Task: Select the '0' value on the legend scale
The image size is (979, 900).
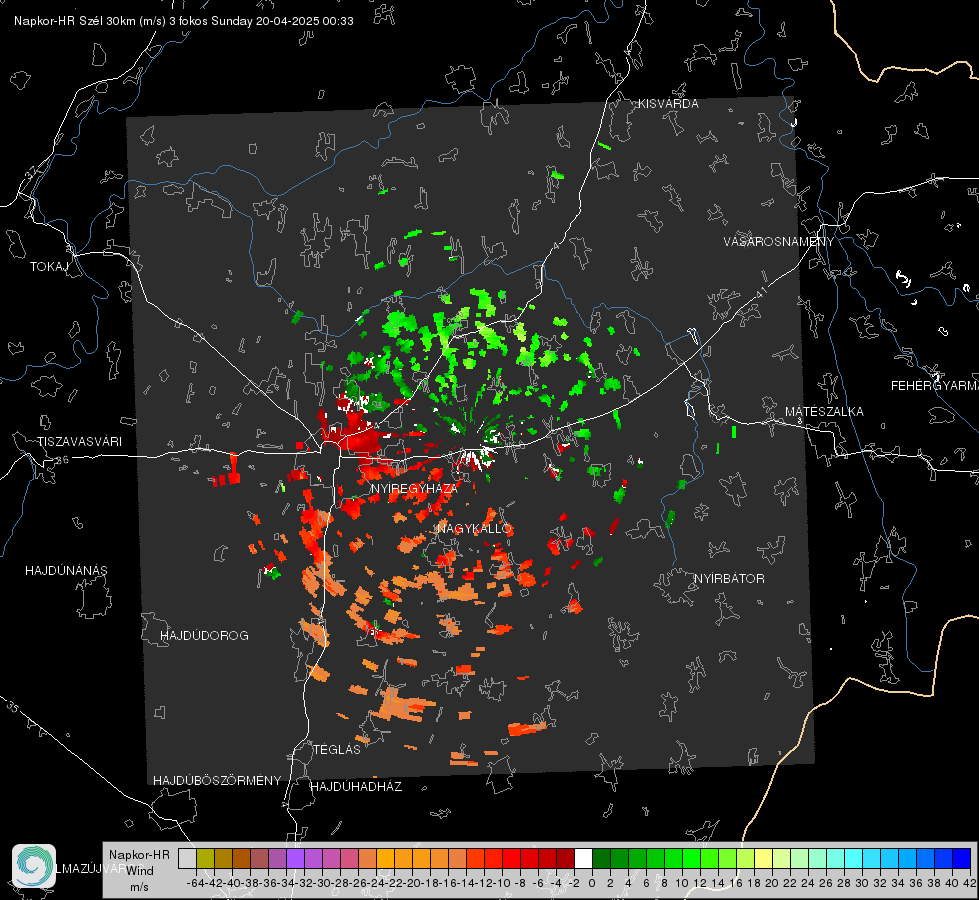Action: (592, 883)
